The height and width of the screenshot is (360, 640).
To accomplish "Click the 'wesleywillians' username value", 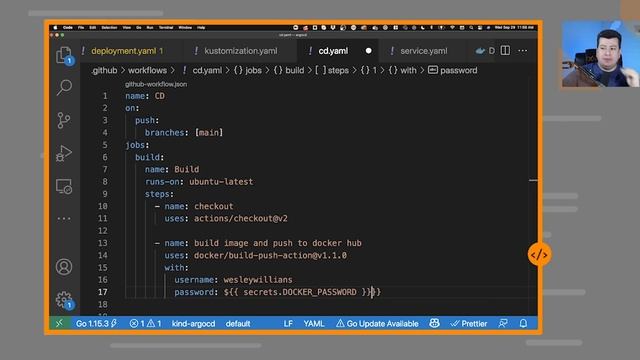I will (258, 280).
